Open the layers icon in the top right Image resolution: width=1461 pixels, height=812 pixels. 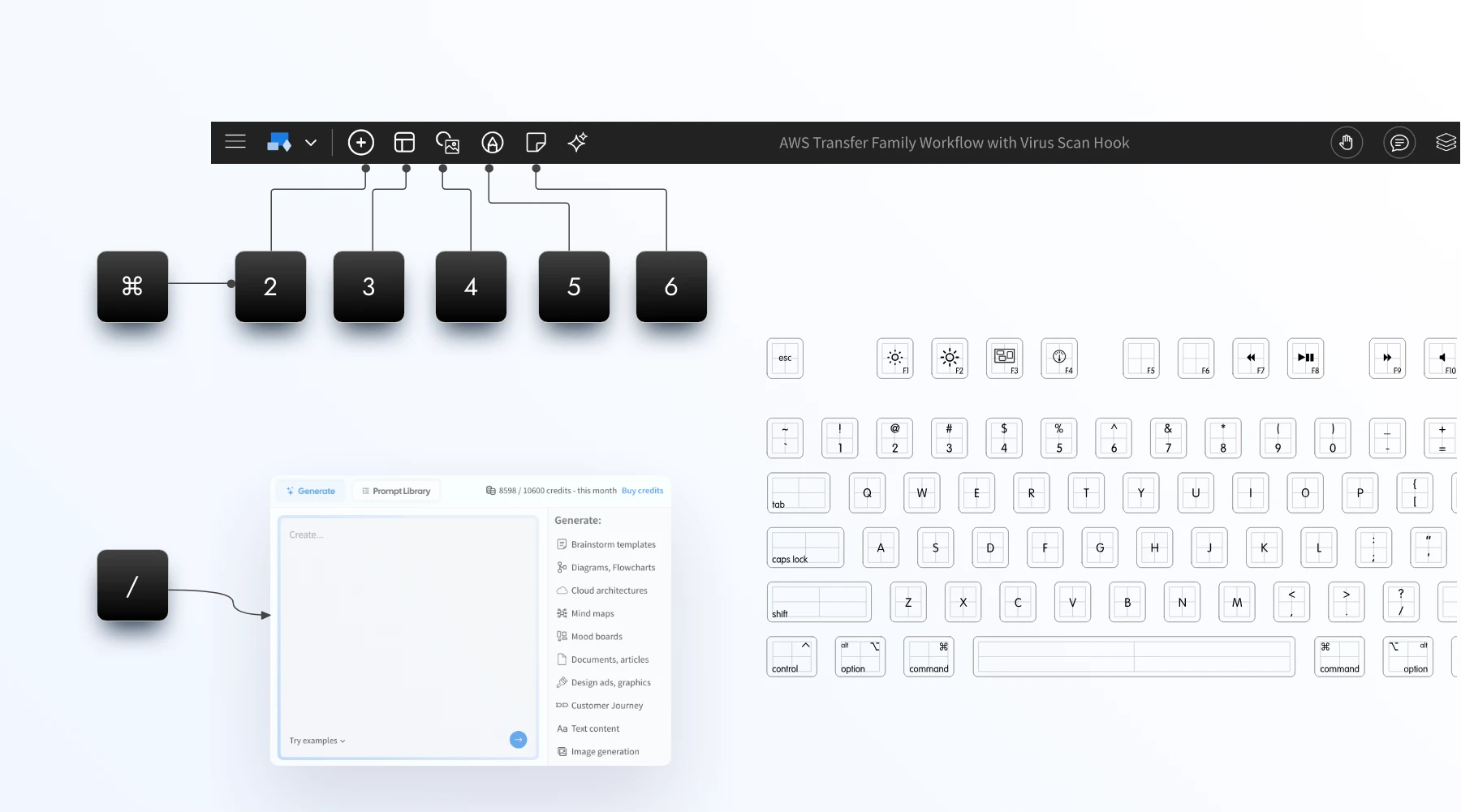click(1446, 142)
